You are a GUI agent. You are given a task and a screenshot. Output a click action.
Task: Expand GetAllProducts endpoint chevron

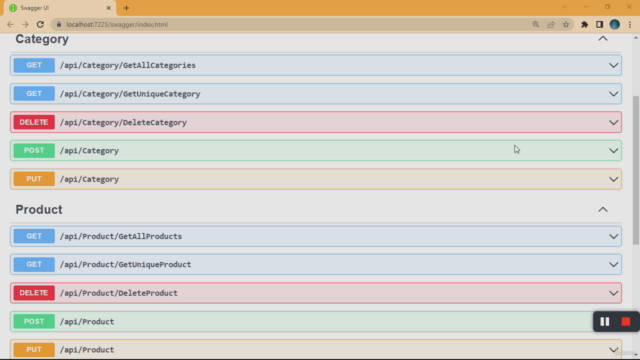tap(613, 236)
